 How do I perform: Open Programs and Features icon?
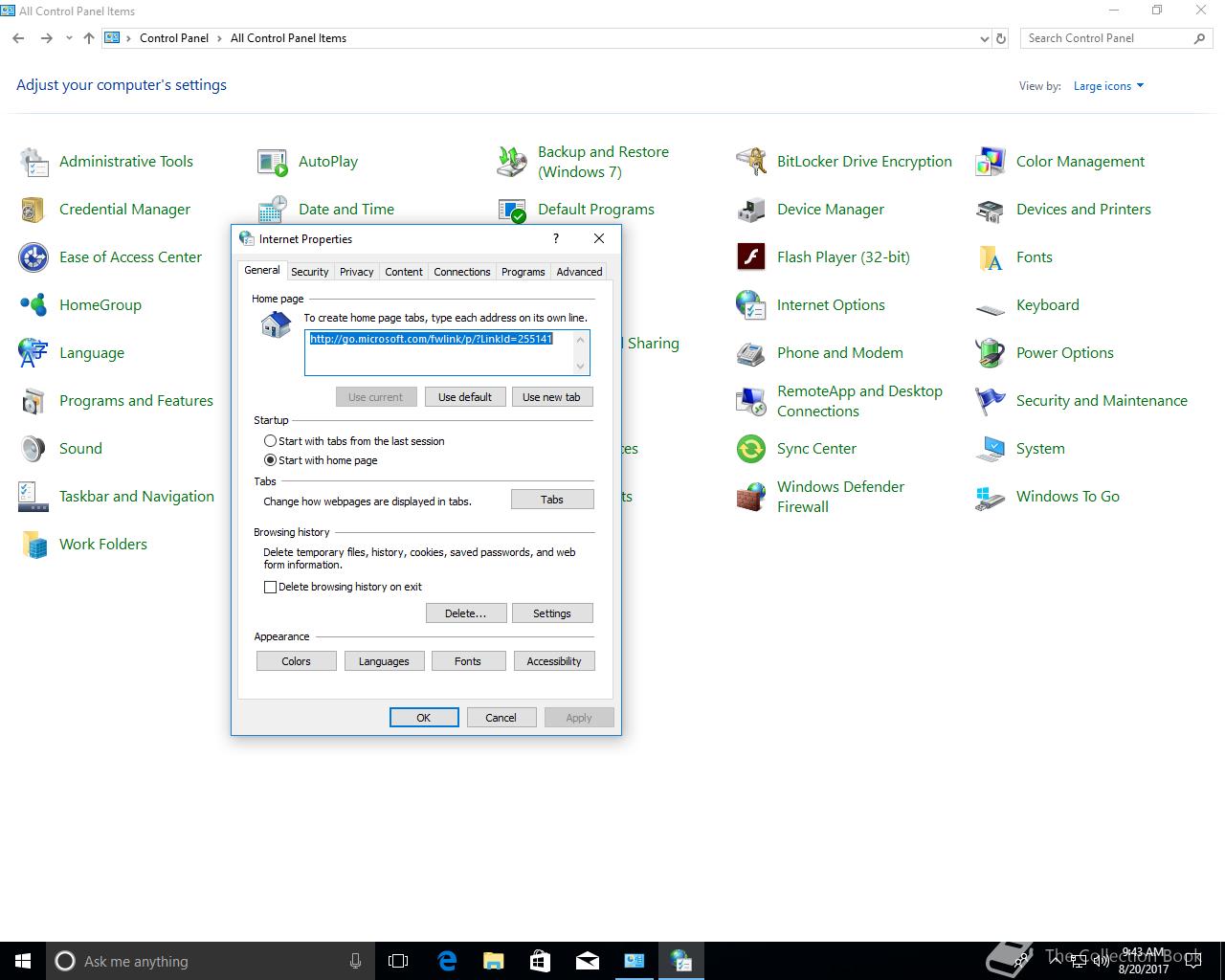click(34, 401)
